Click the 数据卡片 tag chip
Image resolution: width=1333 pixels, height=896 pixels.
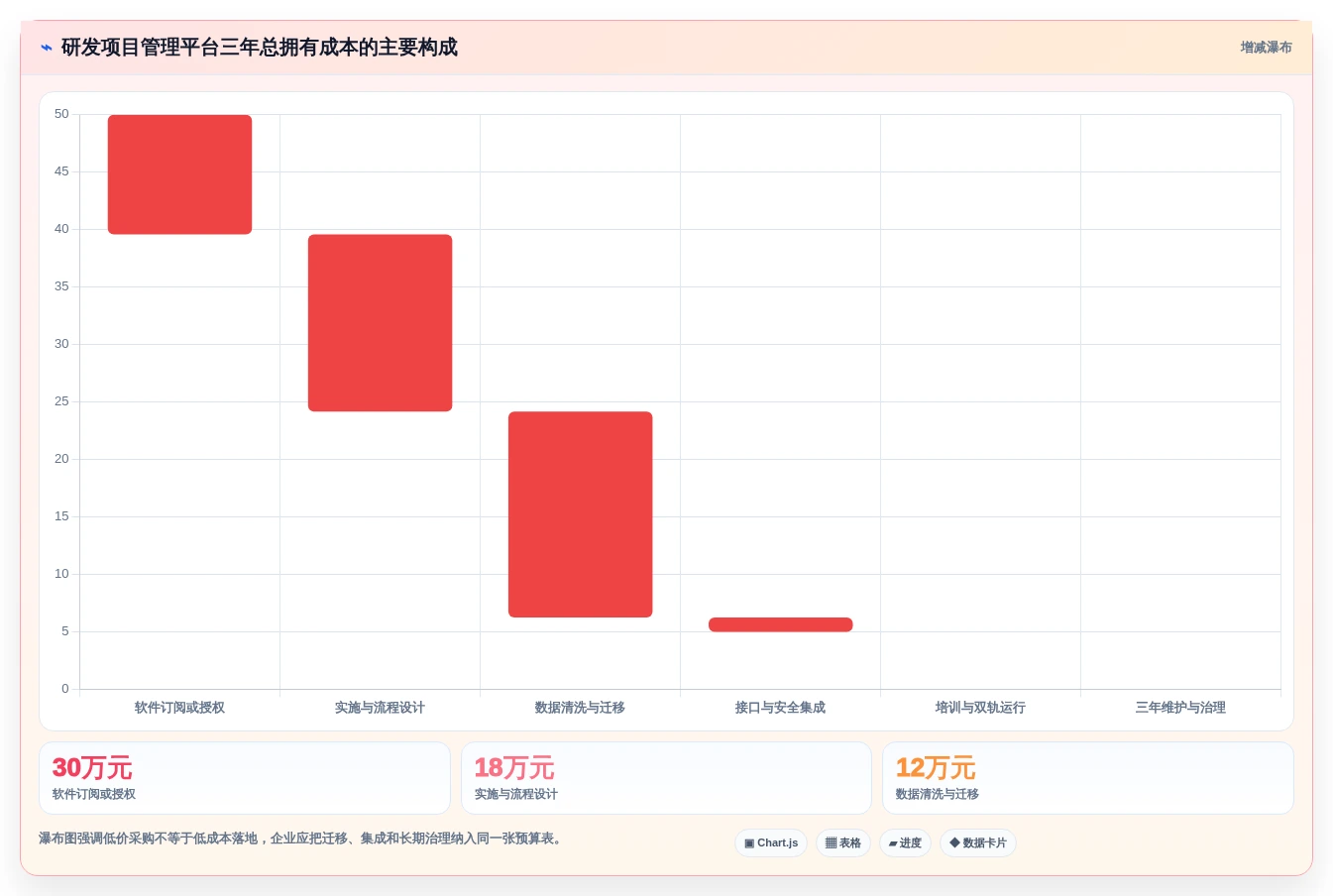[978, 843]
